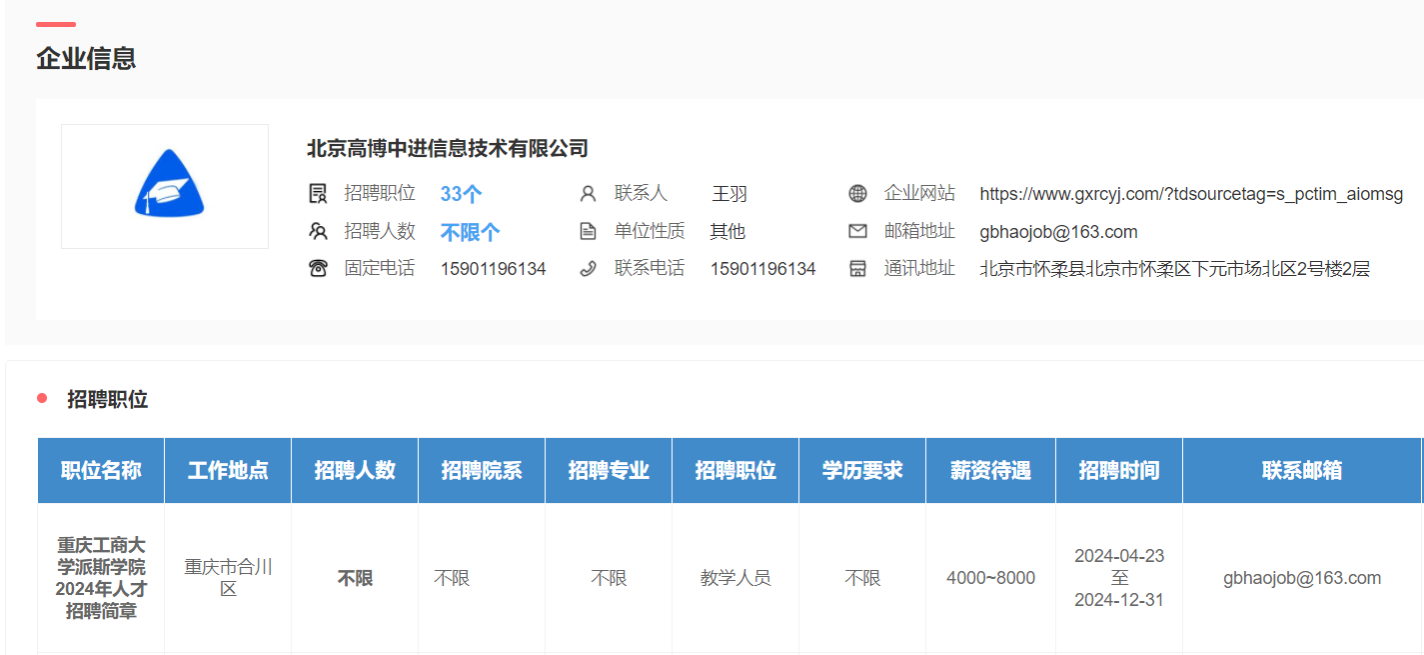
Task: Click the 不限个 recruitment number link
Action: 470,232
